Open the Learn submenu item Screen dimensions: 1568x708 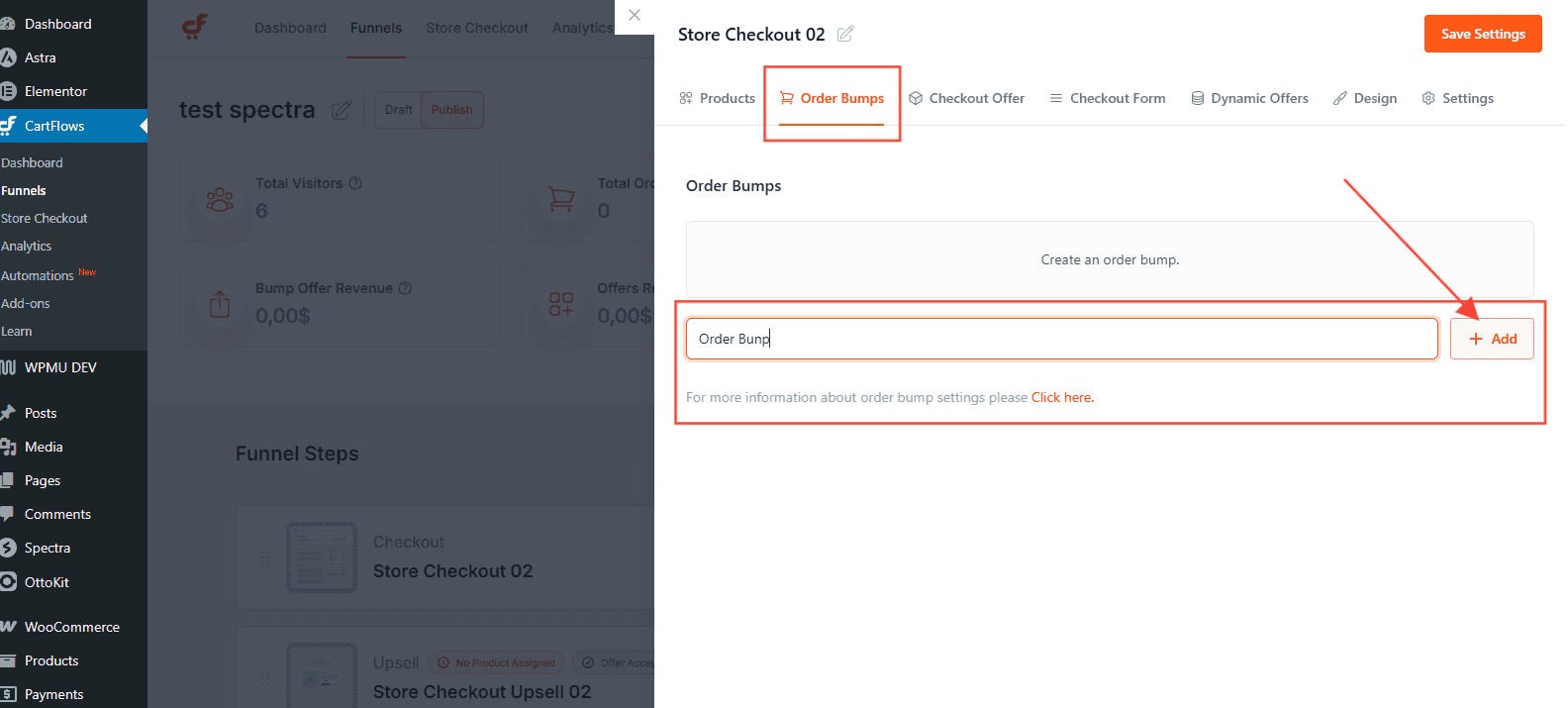17,331
